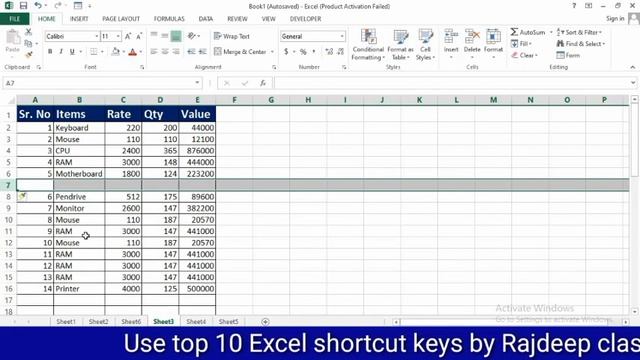Open the font size dropdown
This screenshot has height=360, width=640.
point(118,36)
